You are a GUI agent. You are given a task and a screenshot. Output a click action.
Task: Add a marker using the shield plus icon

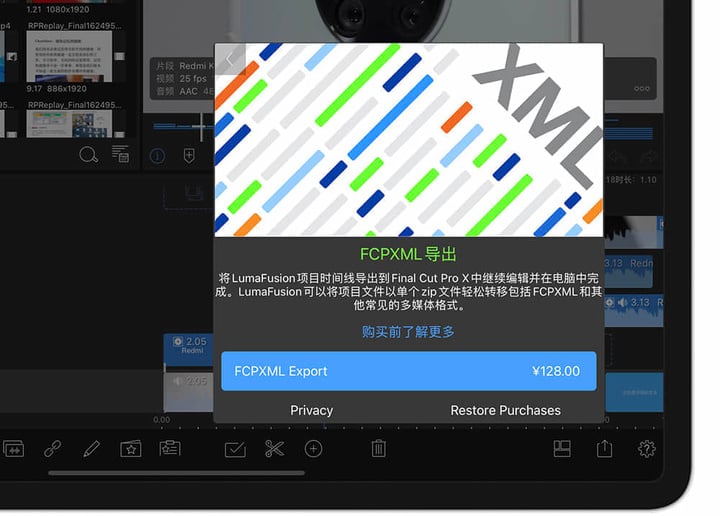[x=189, y=156]
